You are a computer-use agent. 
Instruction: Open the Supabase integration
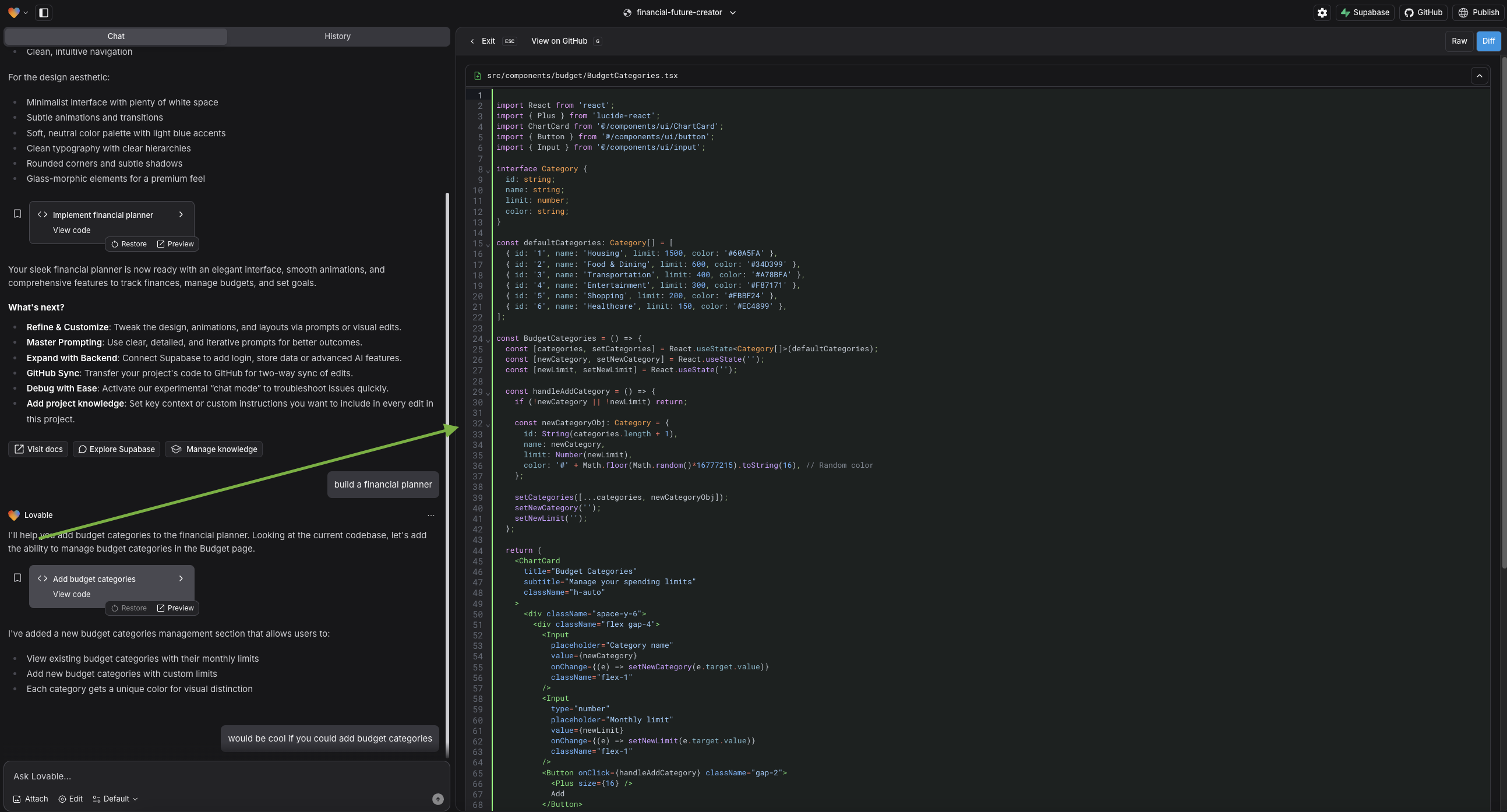coord(1365,12)
